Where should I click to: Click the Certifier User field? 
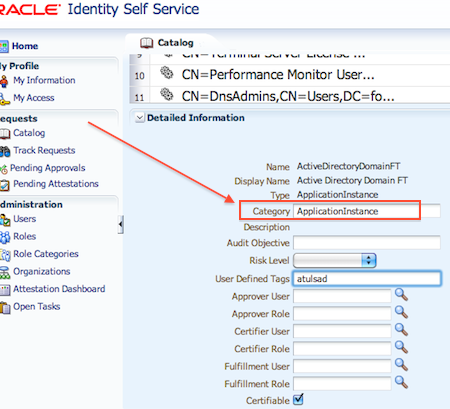342,331
